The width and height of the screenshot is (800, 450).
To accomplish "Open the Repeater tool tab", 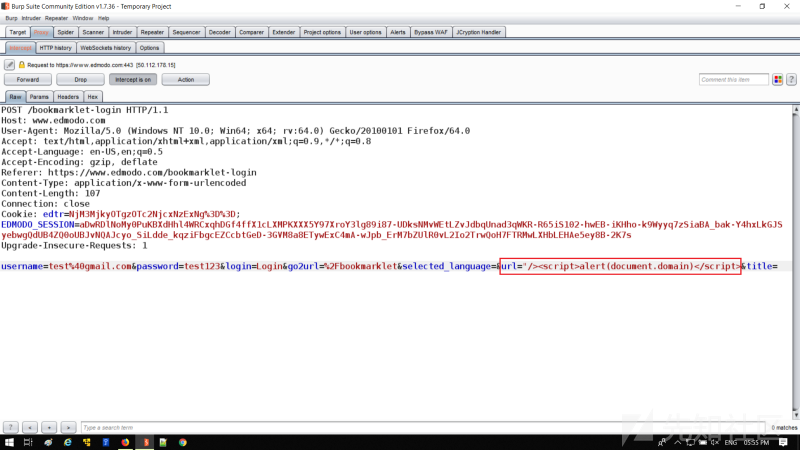I will tap(152, 32).
